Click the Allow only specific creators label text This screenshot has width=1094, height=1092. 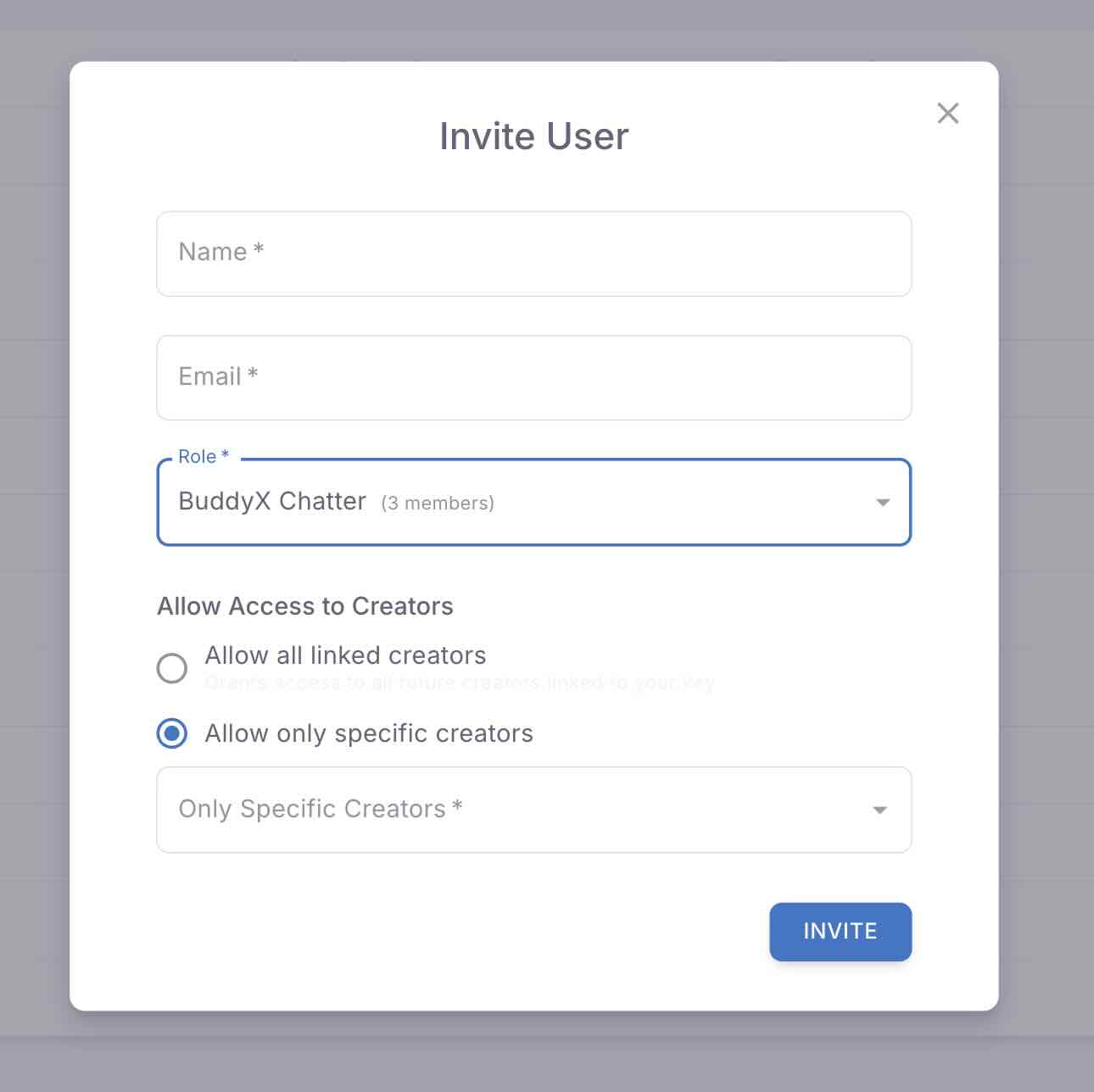tap(369, 733)
